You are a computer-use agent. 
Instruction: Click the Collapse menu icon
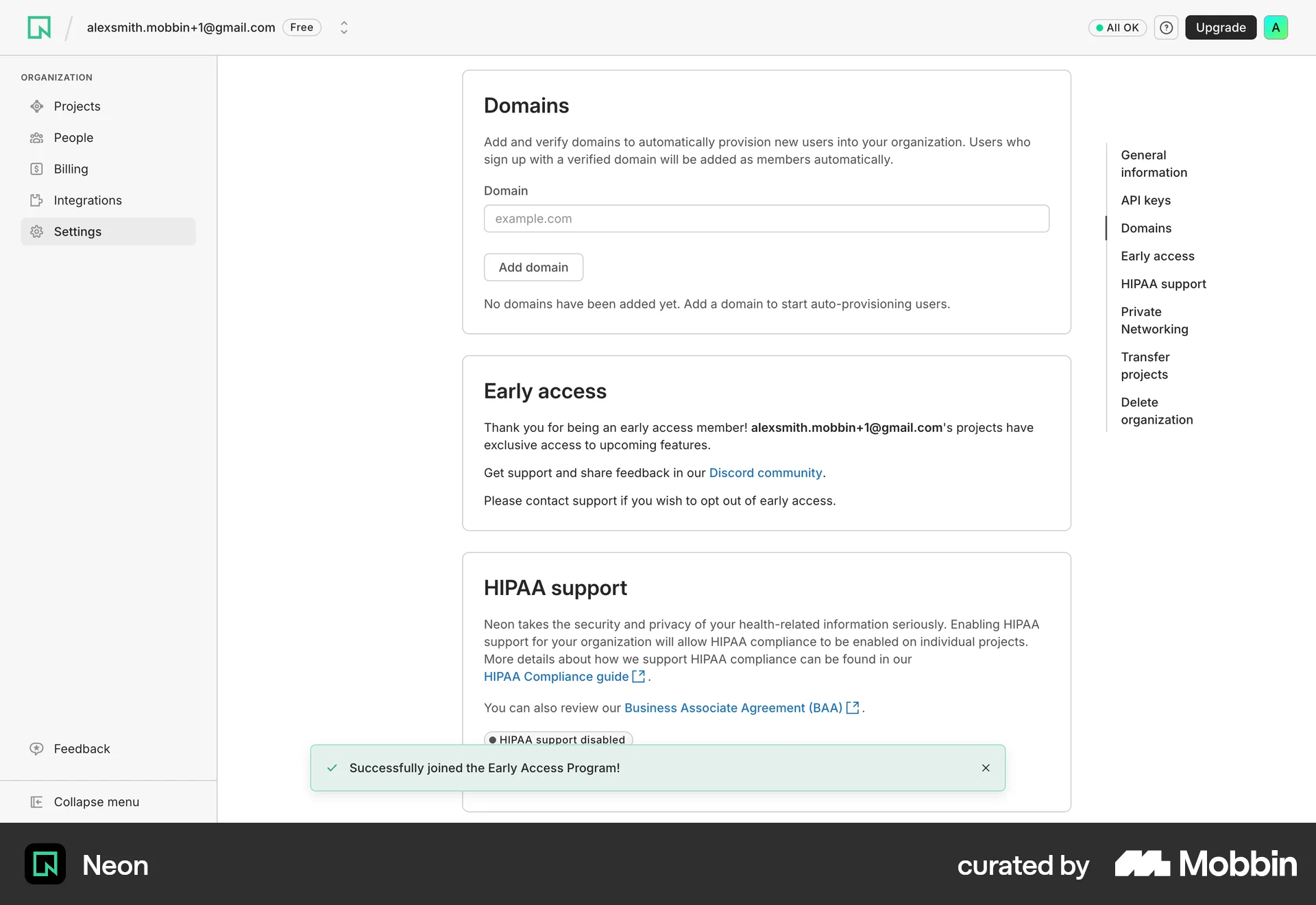(x=37, y=801)
